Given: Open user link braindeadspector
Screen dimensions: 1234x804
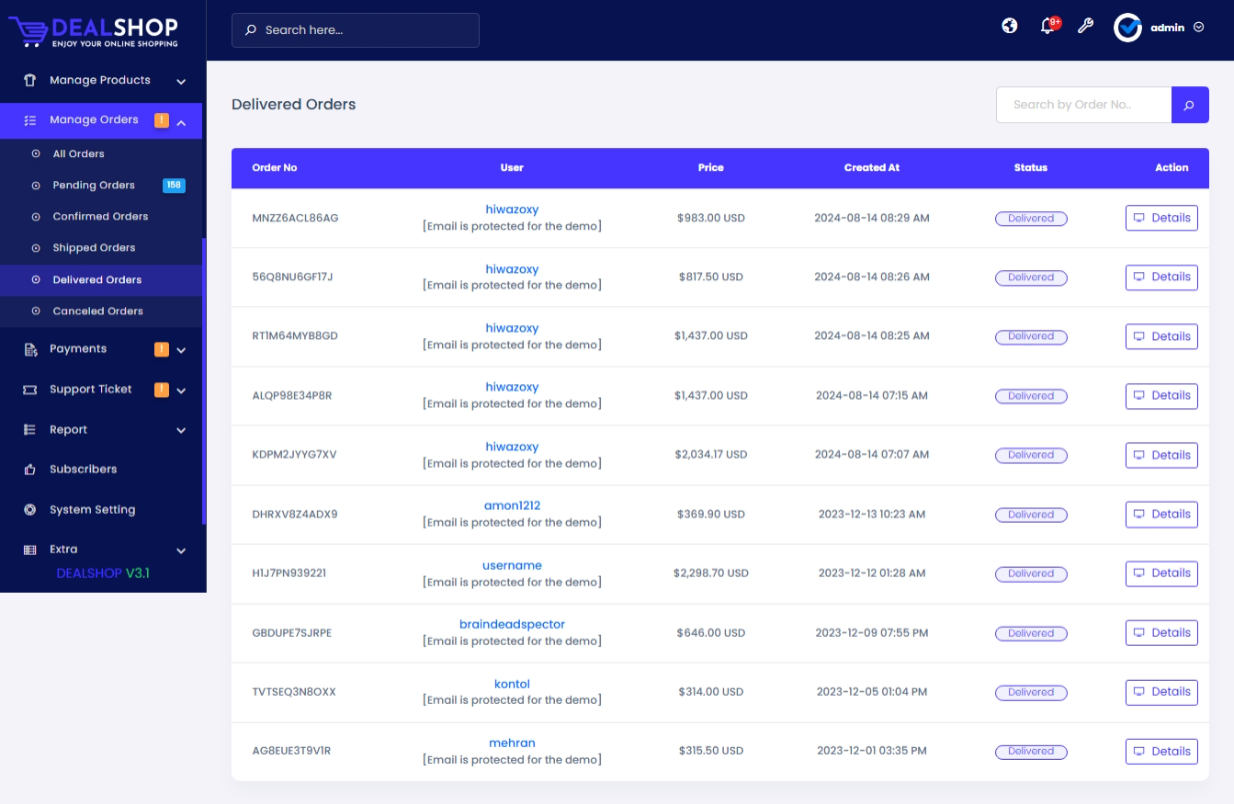Looking at the screenshot, I should pos(512,624).
